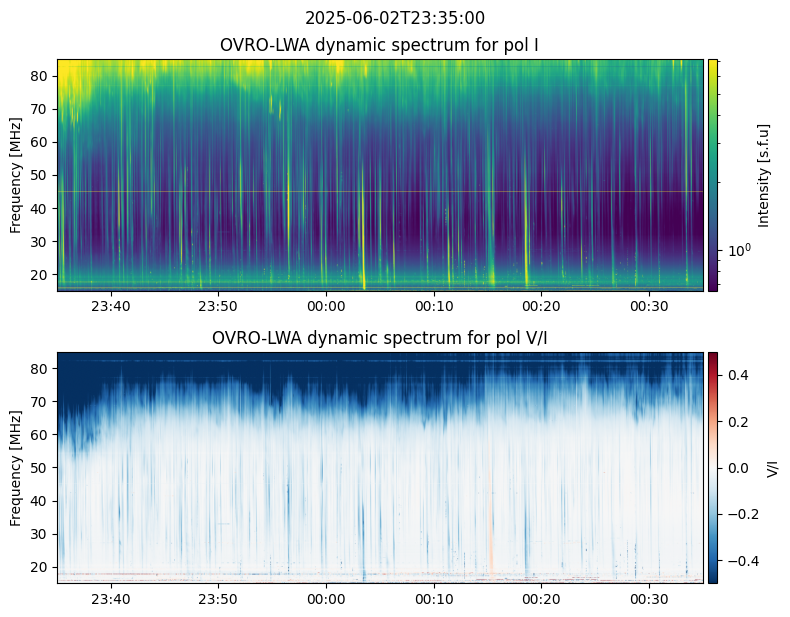
Task: Click the Intensity colorbar in the top panel
Action: point(713,175)
